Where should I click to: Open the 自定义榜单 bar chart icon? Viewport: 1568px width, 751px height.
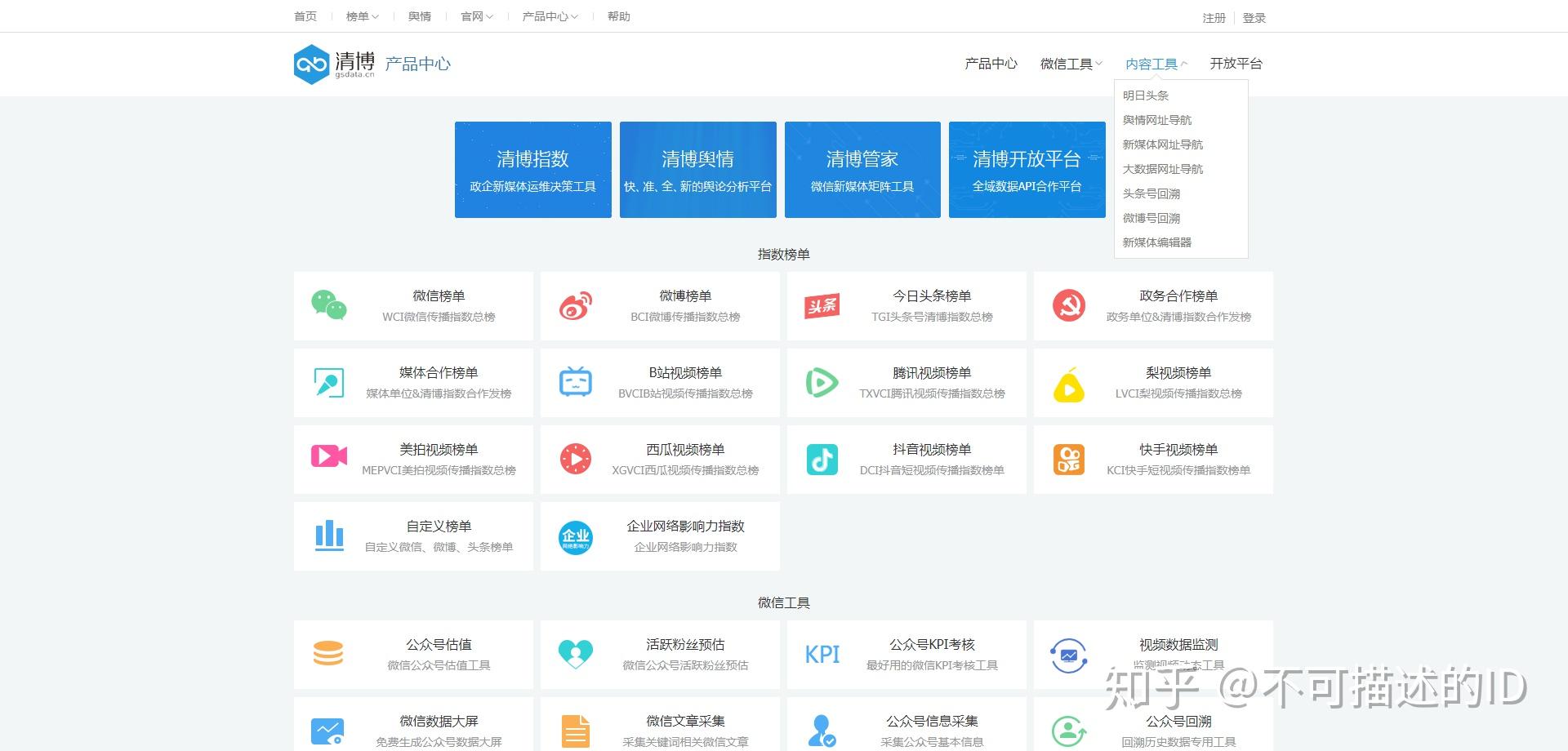tap(329, 535)
